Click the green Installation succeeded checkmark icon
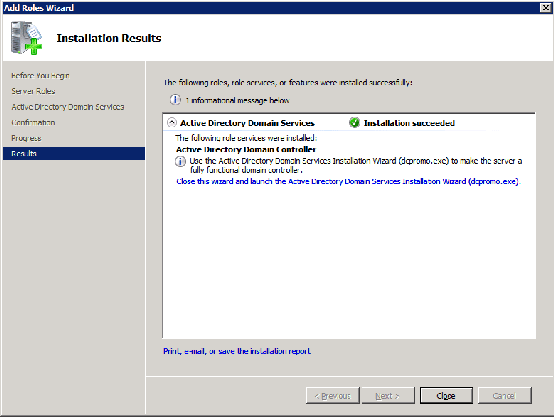This screenshot has height=417, width=554. pyautogui.click(x=354, y=123)
